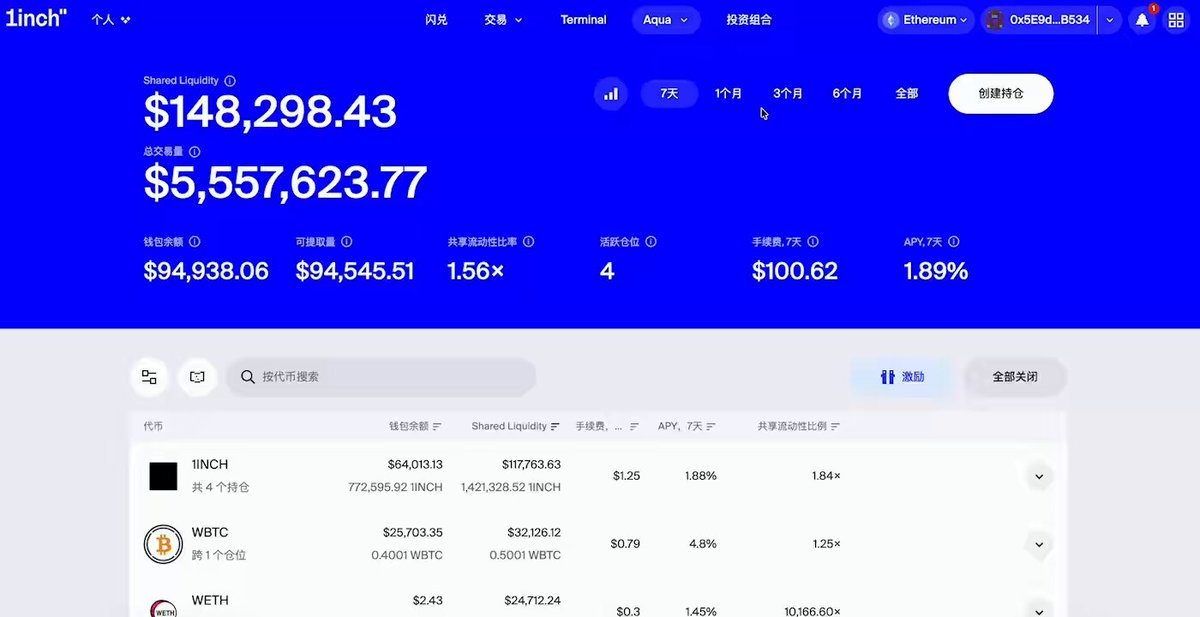Open the Aqua dropdown menu

tap(666, 20)
